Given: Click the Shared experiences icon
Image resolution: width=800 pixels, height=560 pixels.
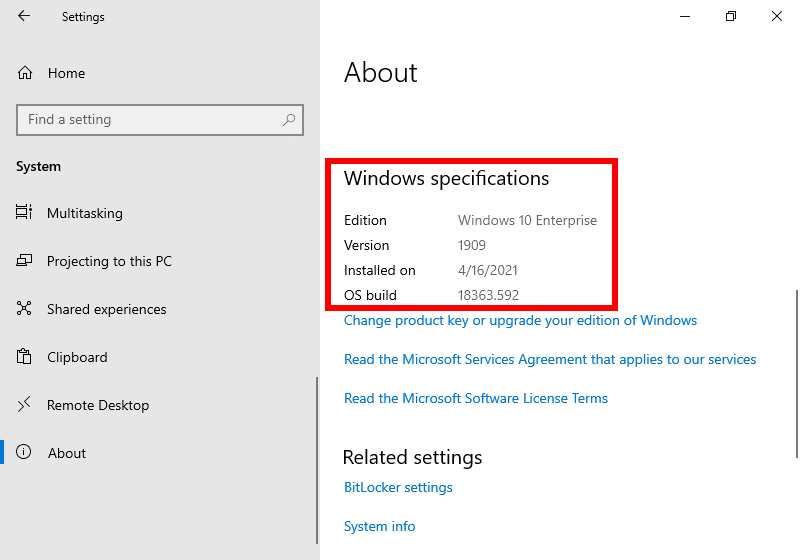Looking at the screenshot, I should (x=25, y=309).
